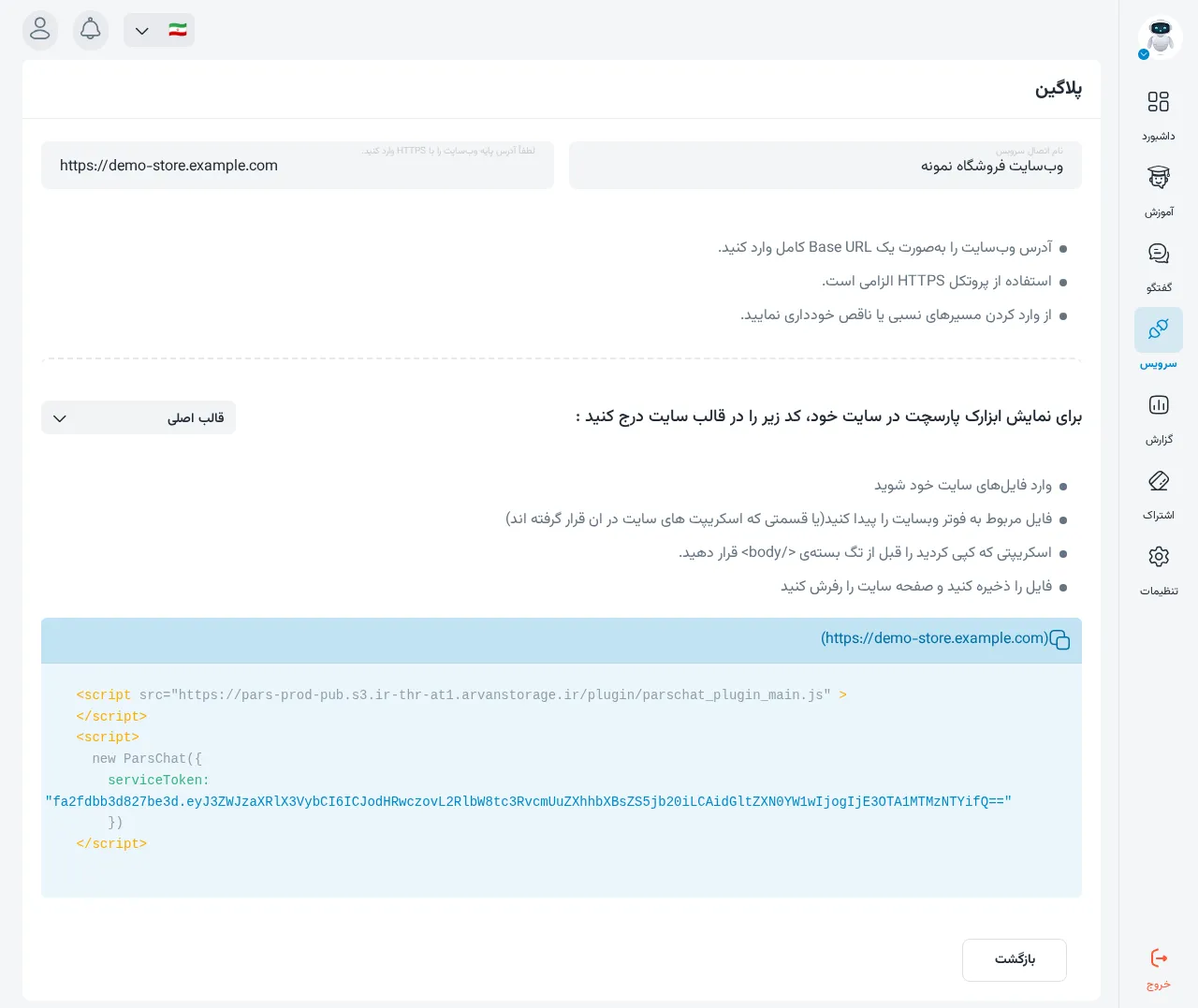
Task: Click the "new ParsChat({" code line
Action: [x=147, y=759]
